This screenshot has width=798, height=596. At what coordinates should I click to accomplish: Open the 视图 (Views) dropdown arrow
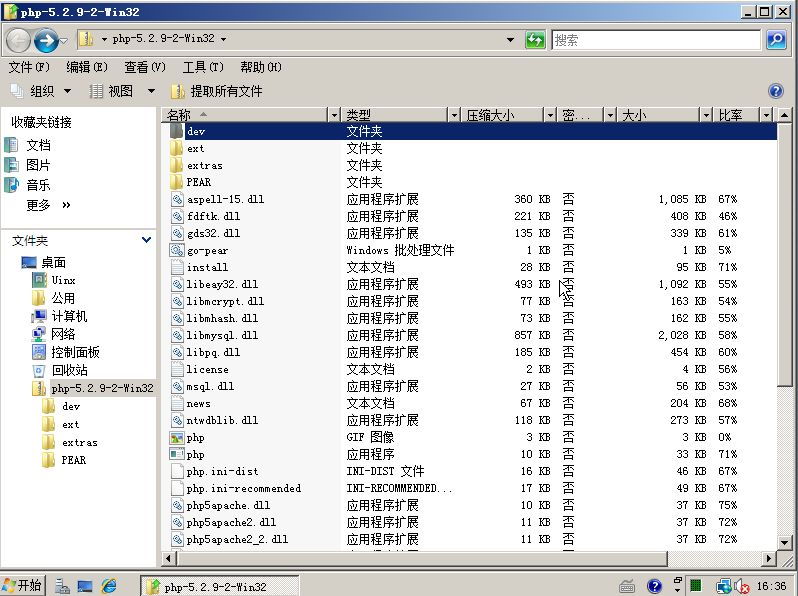point(152,91)
